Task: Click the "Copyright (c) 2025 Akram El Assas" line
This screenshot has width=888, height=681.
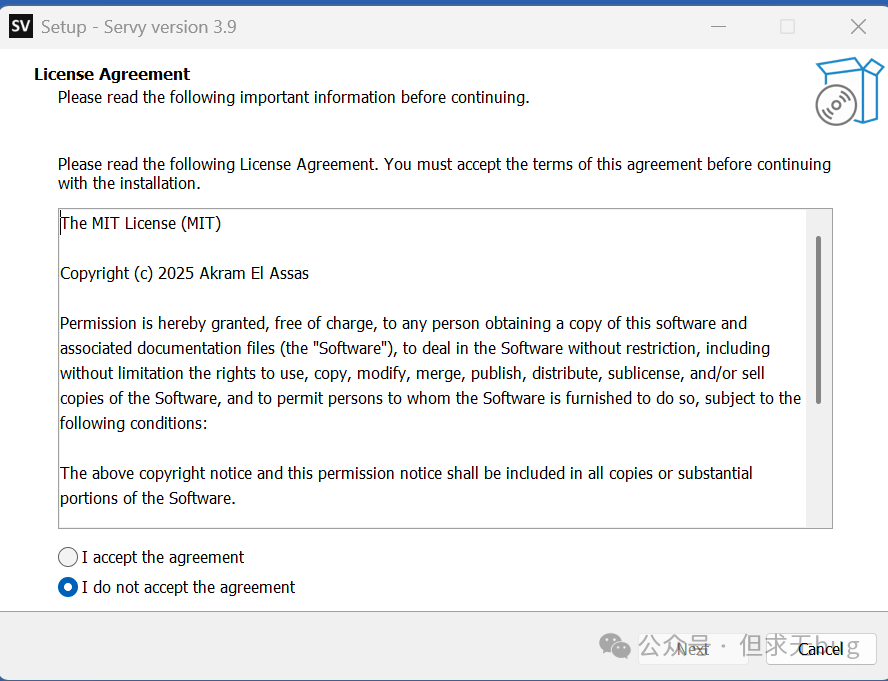Action: click(x=185, y=273)
